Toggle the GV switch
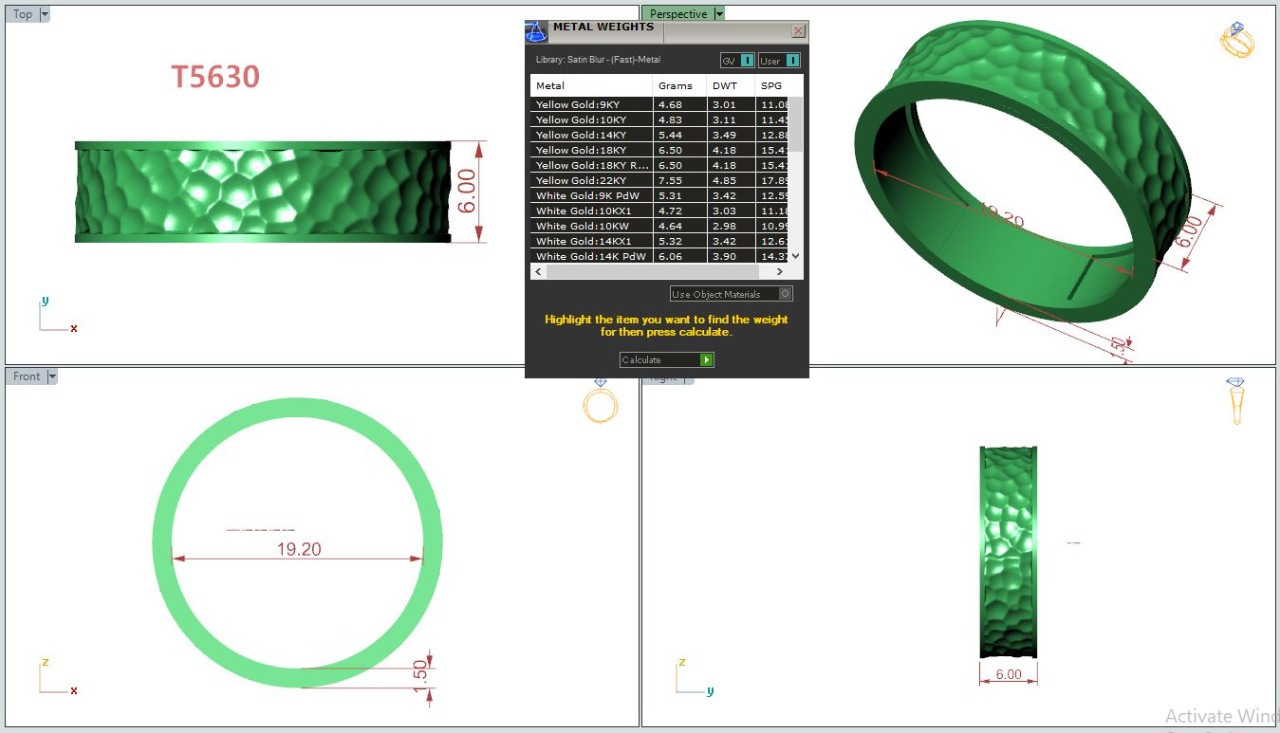The image size is (1280, 733). [x=747, y=61]
